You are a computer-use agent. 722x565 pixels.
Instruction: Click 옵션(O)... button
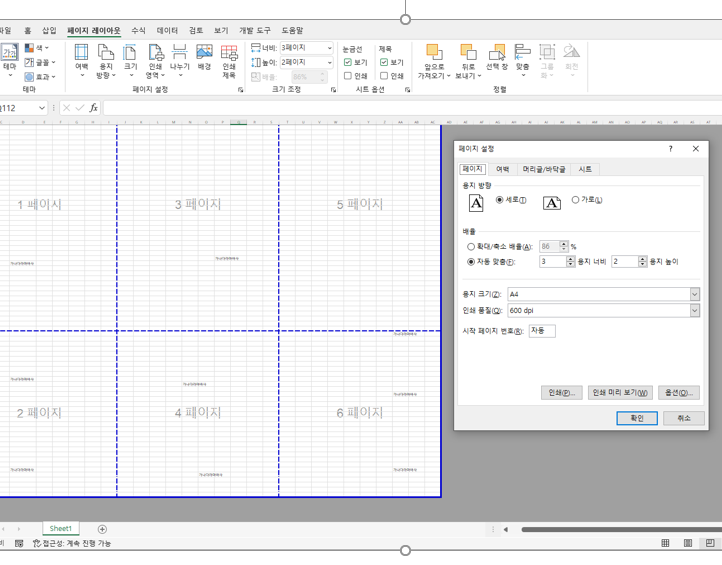click(679, 393)
